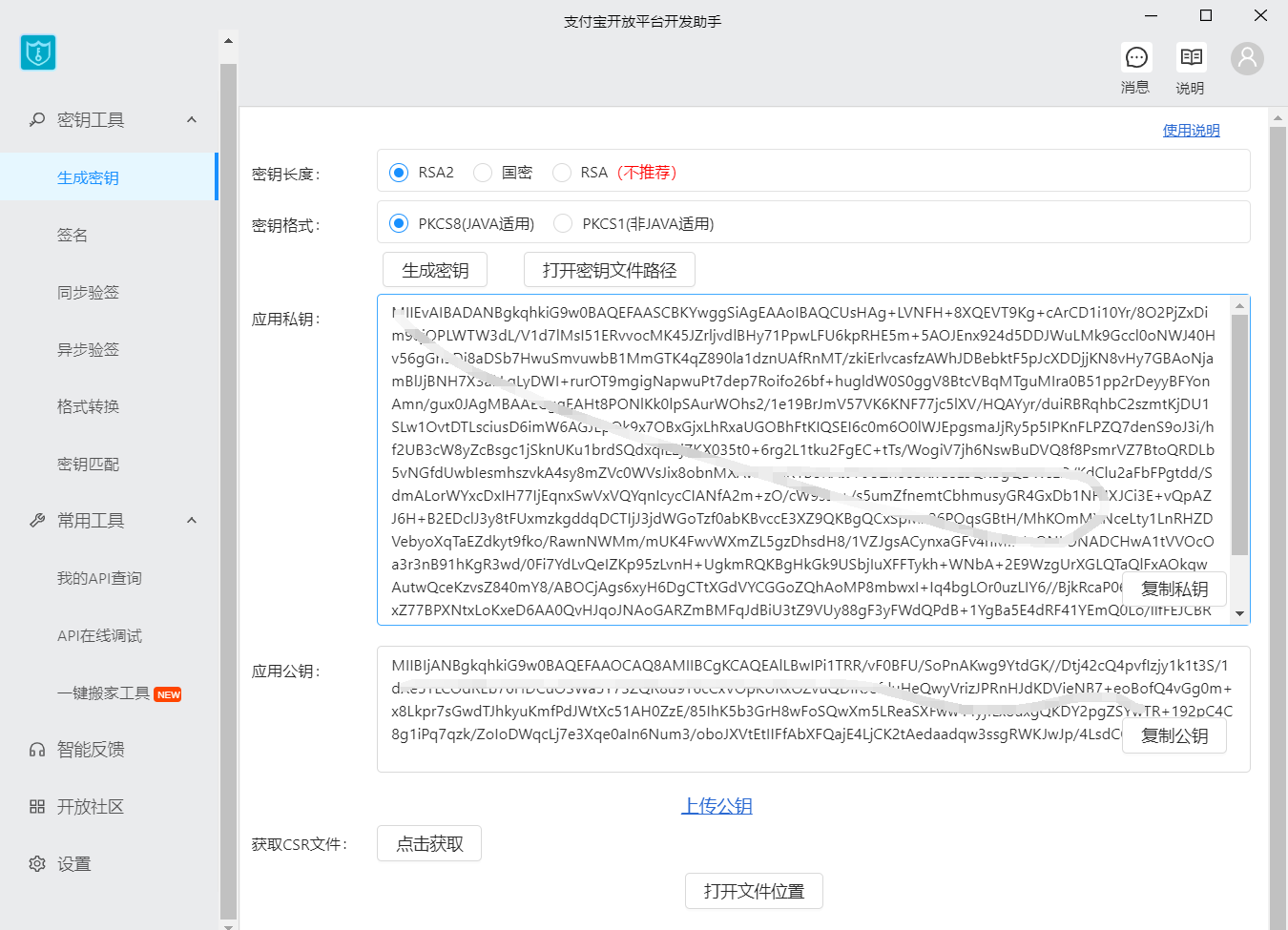The height and width of the screenshot is (930, 1288).
Task: Click the 点击获取 CSR button
Action: coord(429,843)
